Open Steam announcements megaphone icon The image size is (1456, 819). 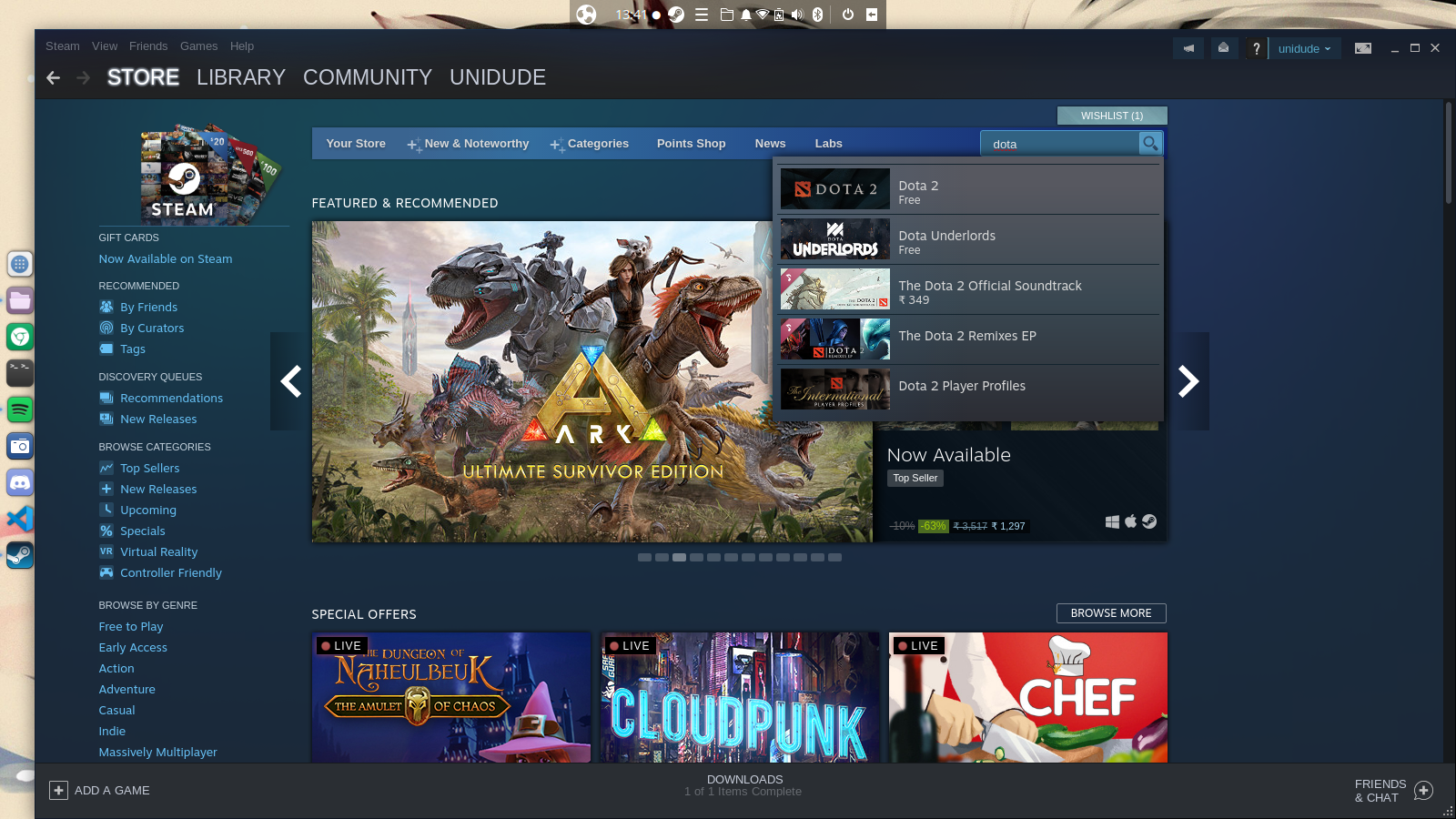tap(1188, 48)
